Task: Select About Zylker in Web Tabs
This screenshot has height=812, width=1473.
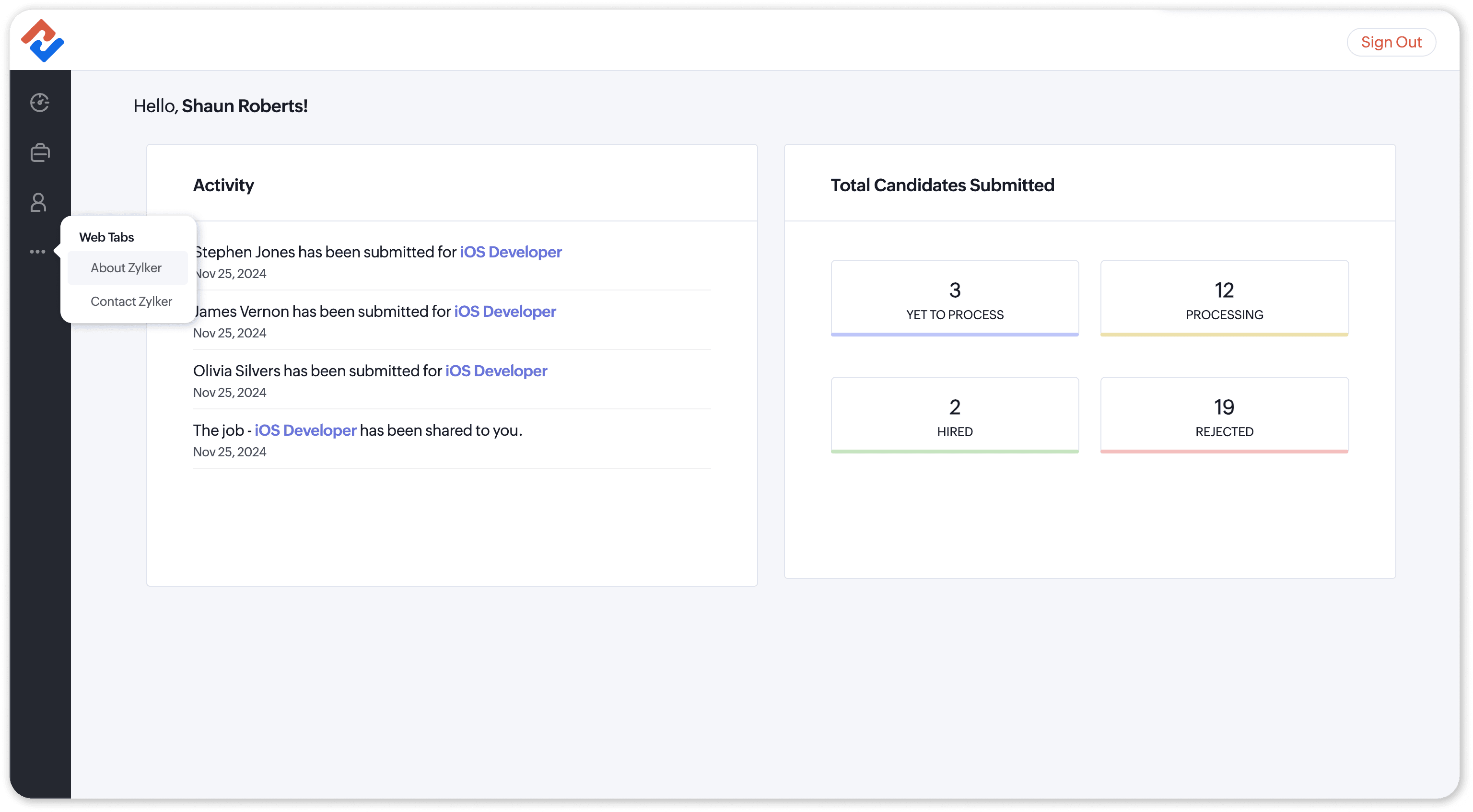Action: (x=128, y=267)
